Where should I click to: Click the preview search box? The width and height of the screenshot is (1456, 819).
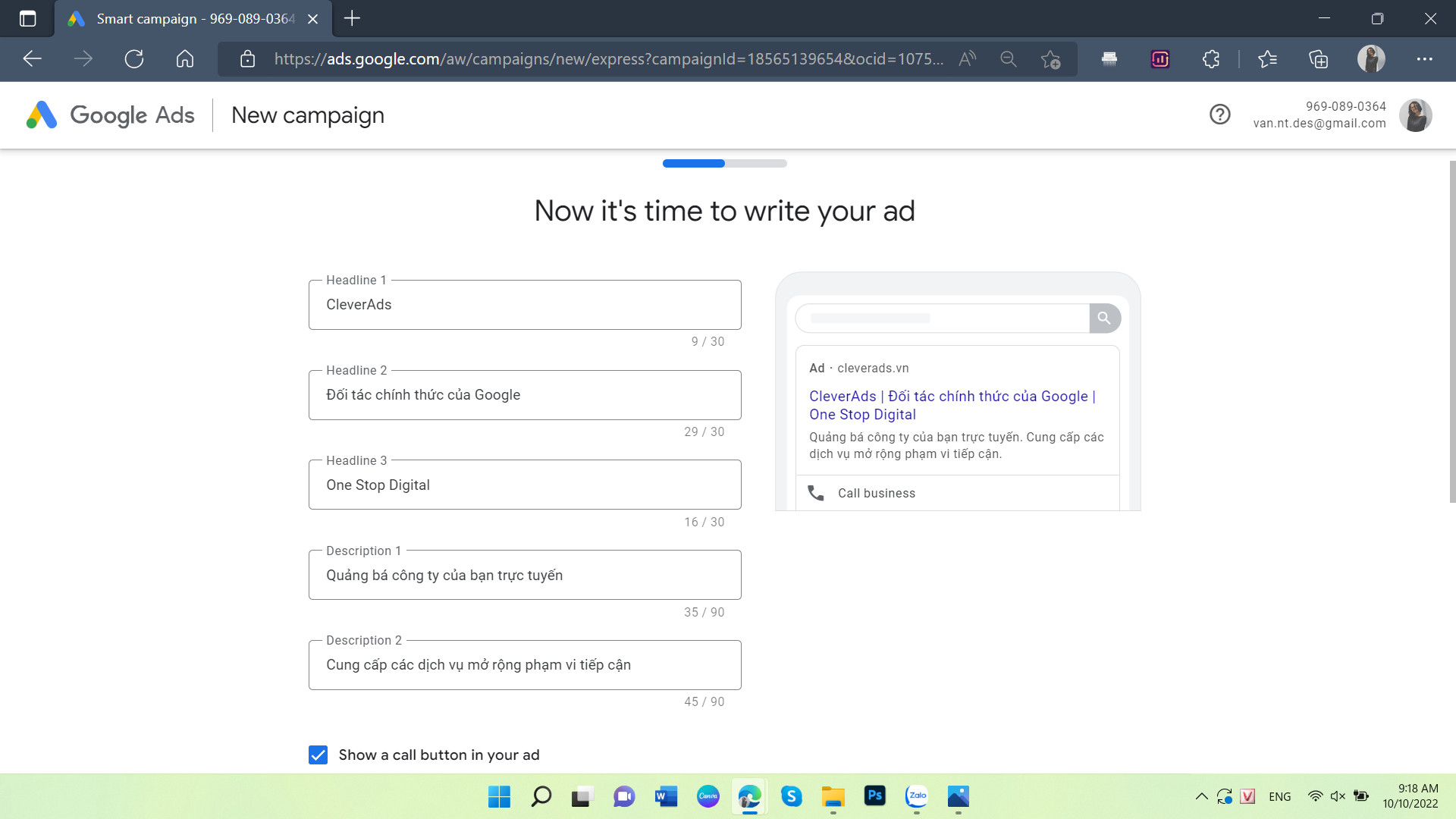[x=942, y=318]
